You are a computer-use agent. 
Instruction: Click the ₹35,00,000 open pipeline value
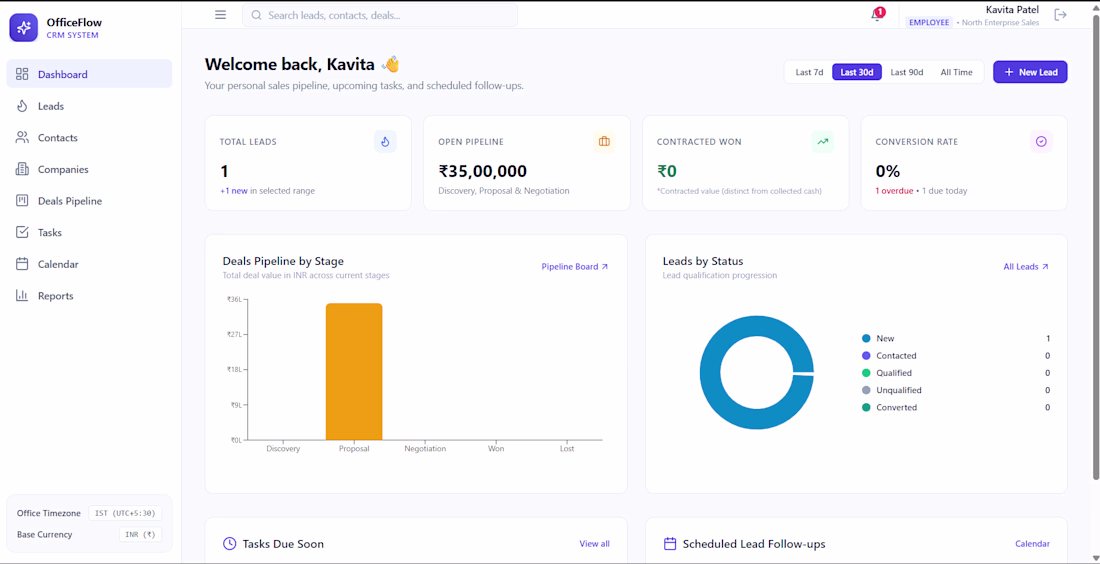coord(483,171)
